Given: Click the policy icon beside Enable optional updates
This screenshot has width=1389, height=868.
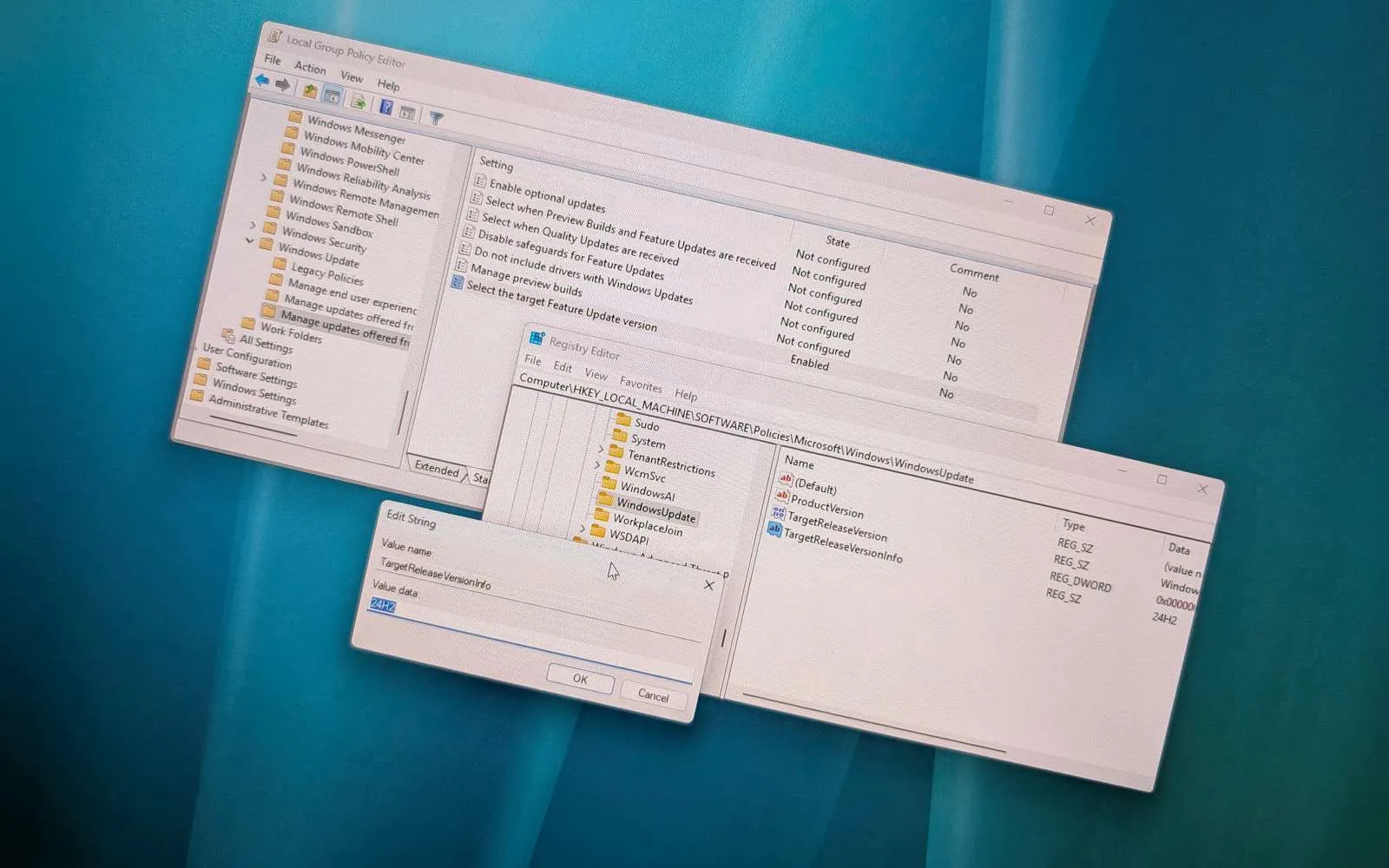Looking at the screenshot, I should (x=480, y=181).
